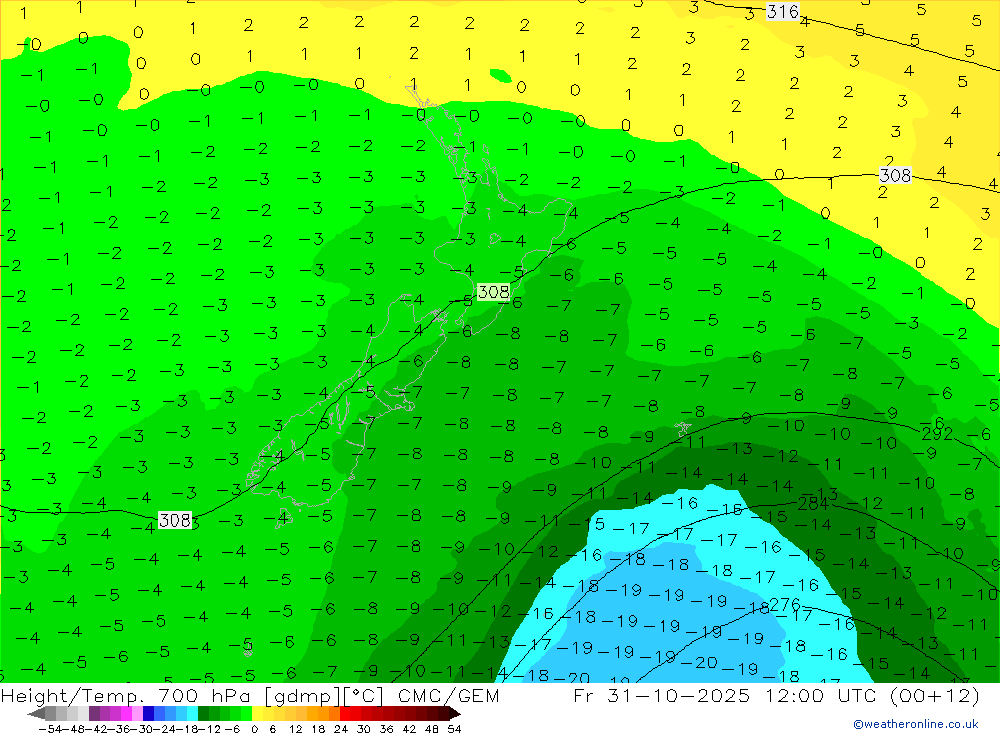The image size is (1000, 733).
Task: Click the '12:00 UTC' time text
Action: pyautogui.click(x=821, y=696)
